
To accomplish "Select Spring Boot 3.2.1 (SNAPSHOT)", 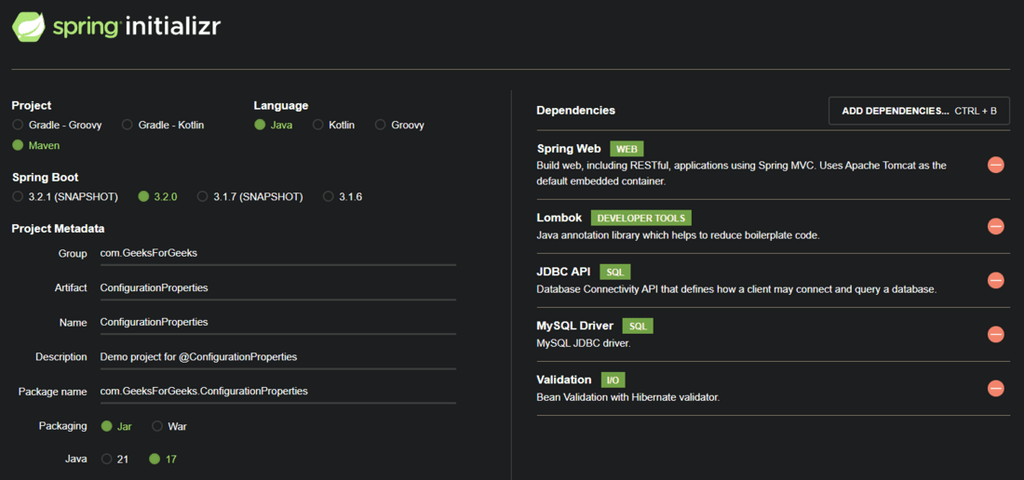I will click(18, 197).
